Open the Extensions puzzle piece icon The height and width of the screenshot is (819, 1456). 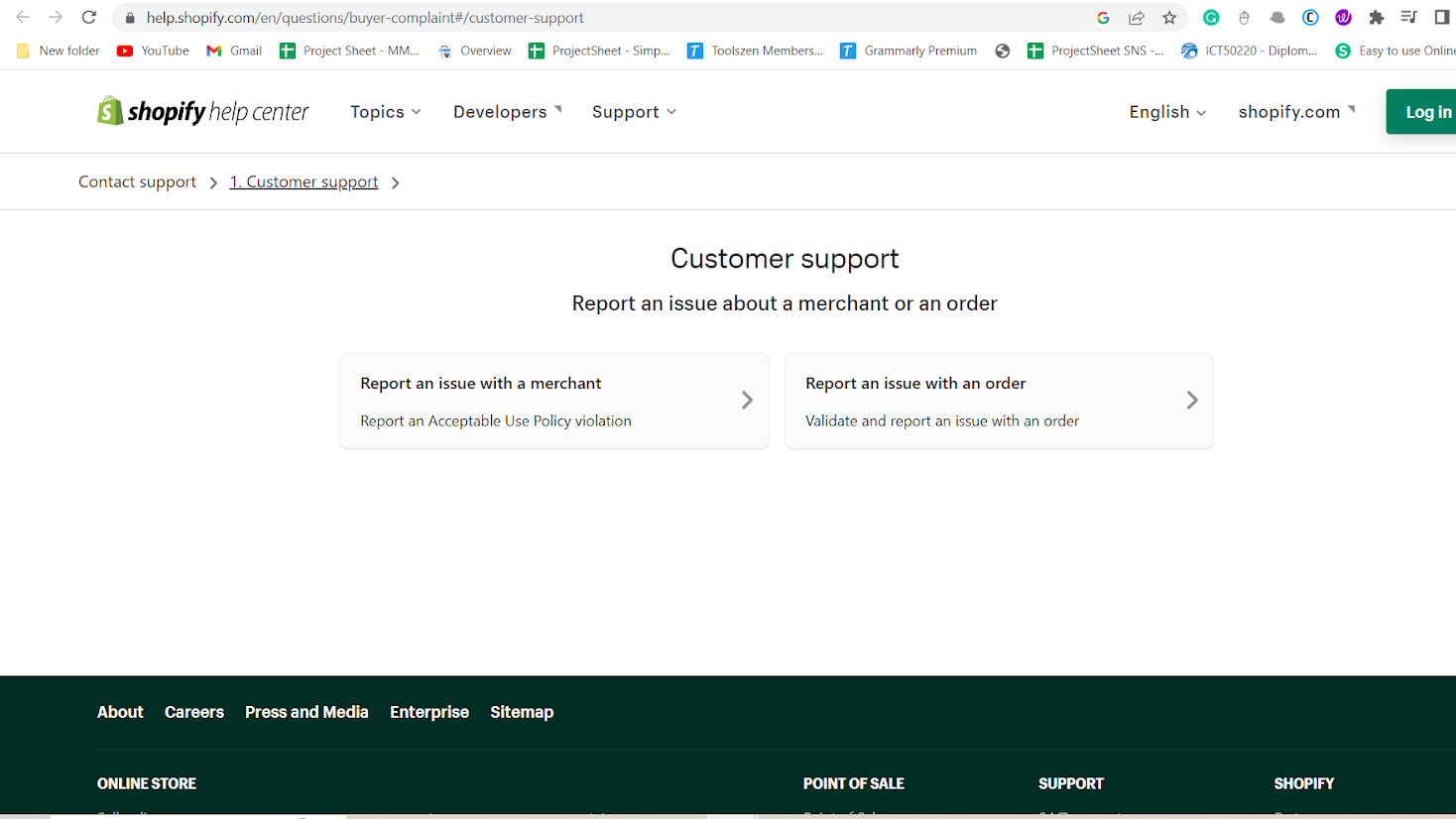click(1376, 18)
